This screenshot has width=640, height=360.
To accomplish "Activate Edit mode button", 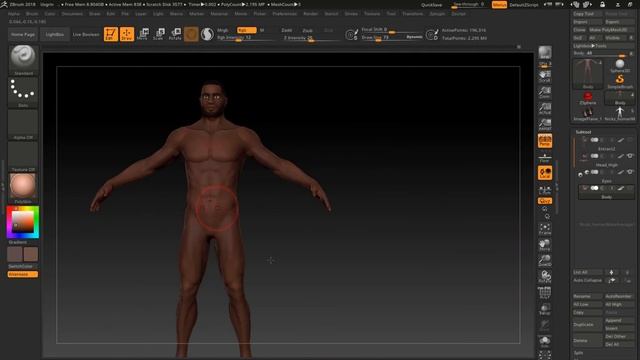I will (111, 34).
